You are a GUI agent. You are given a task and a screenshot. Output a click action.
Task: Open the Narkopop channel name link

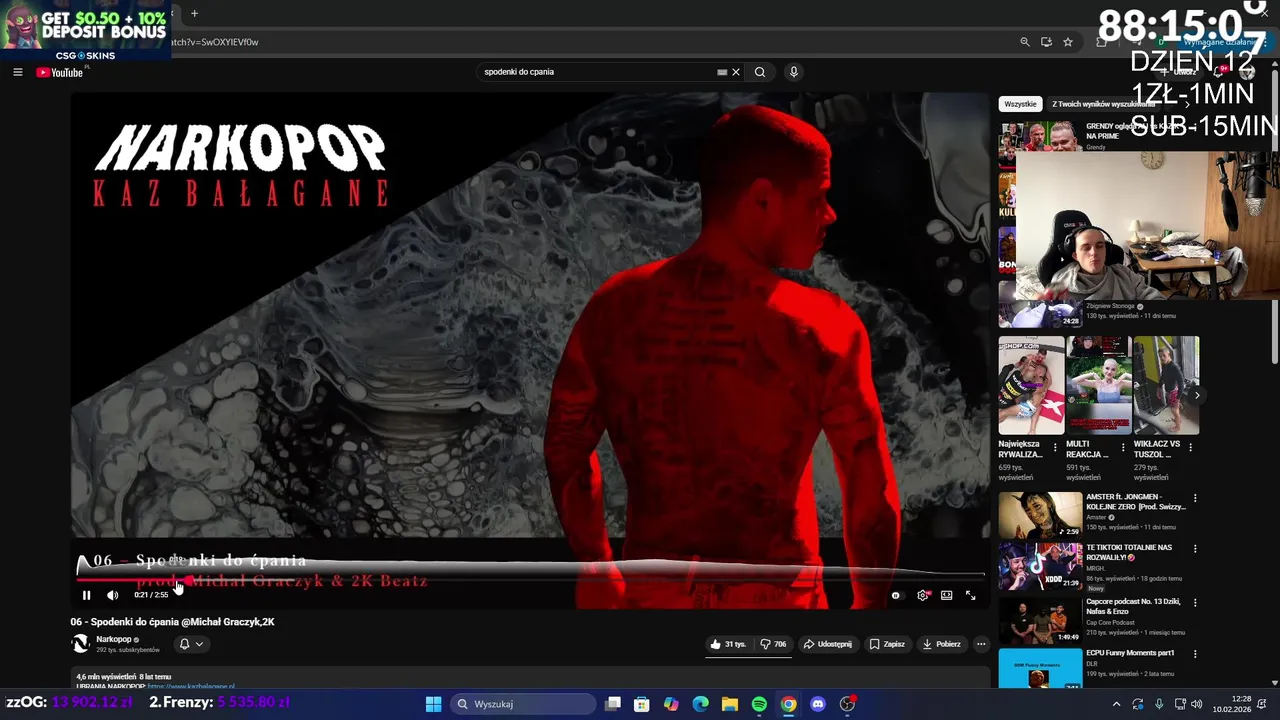[x=114, y=639]
